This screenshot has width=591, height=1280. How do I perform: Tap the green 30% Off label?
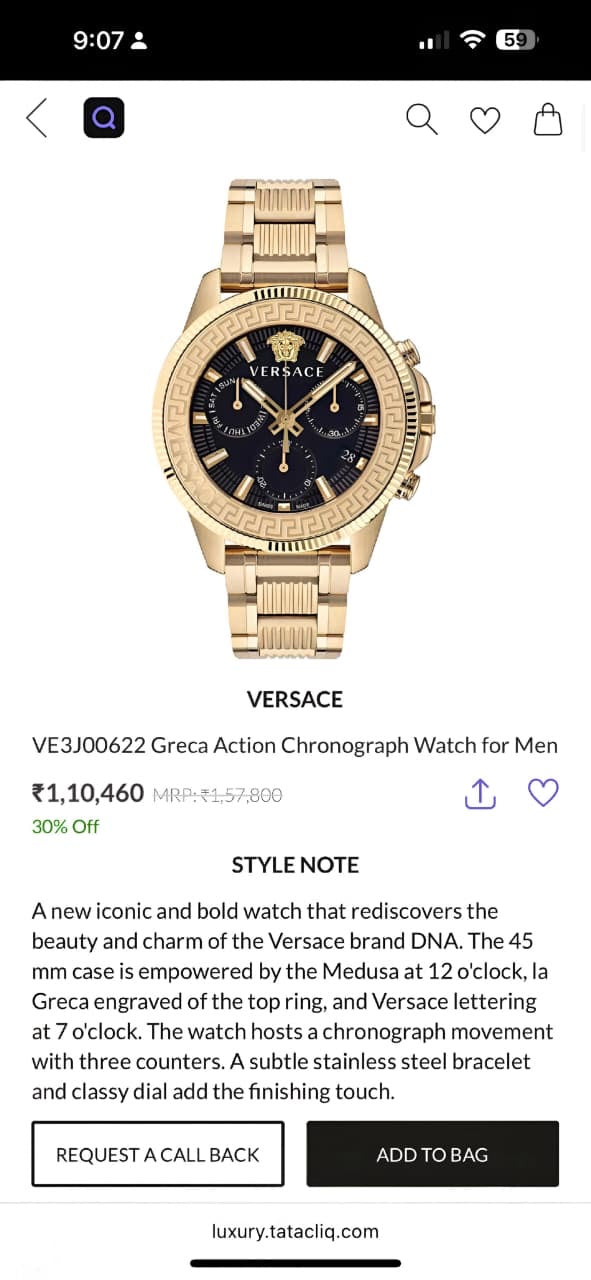click(65, 827)
